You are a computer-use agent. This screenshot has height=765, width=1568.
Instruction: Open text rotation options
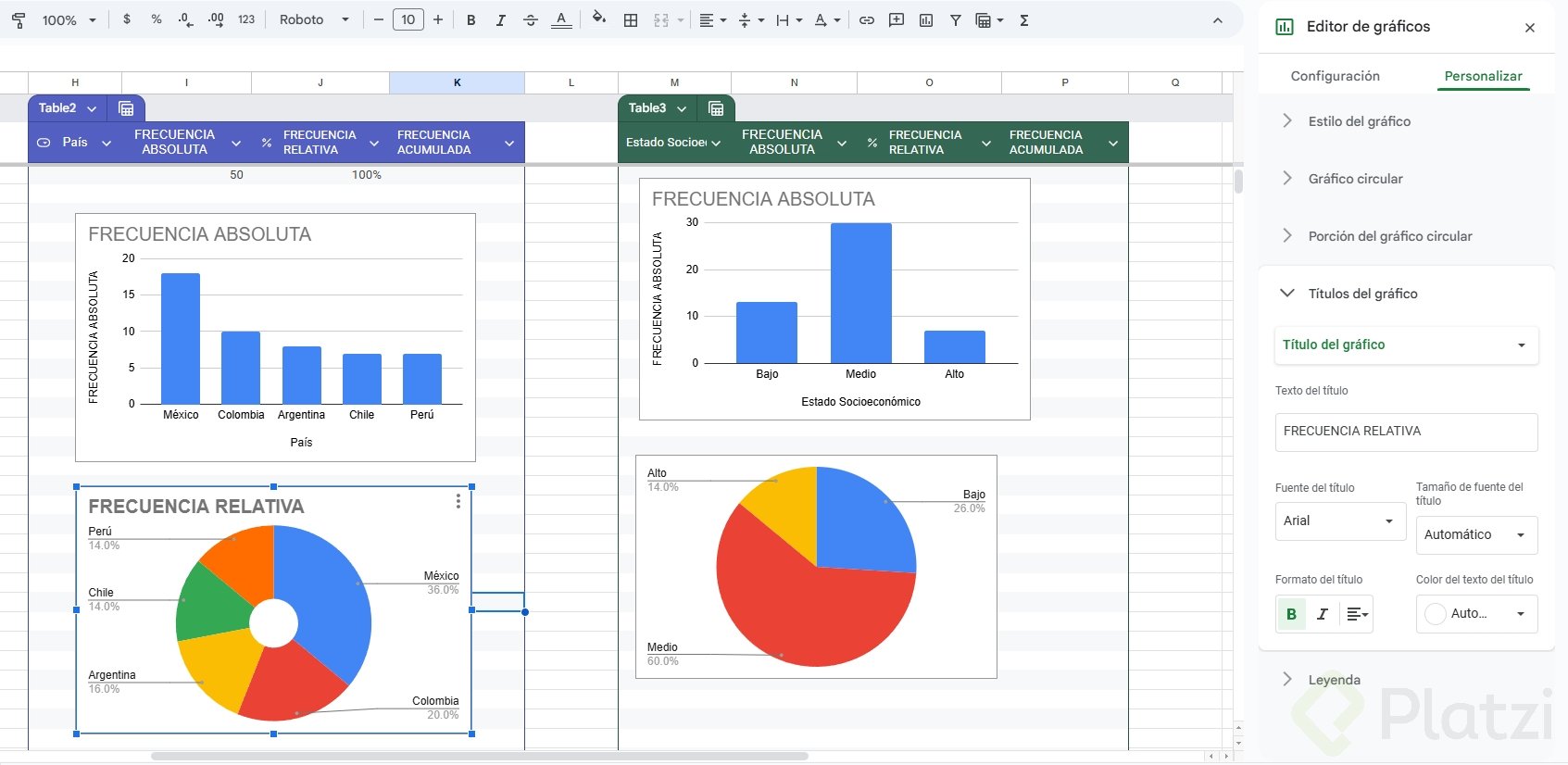[x=826, y=19]
